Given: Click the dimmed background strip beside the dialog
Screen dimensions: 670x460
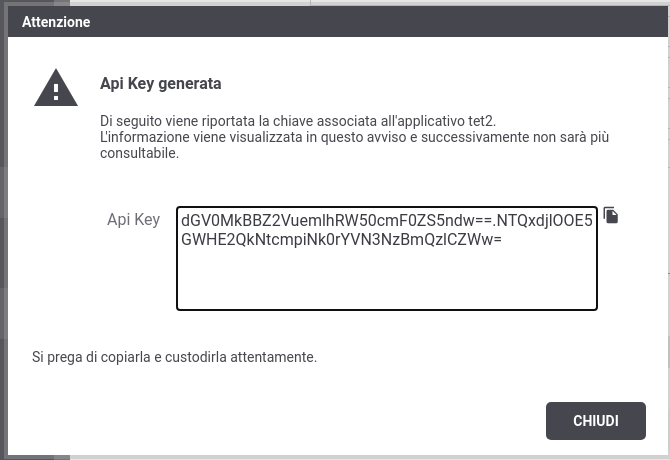Looking at the screenshot, I should [x=3, y=231].
